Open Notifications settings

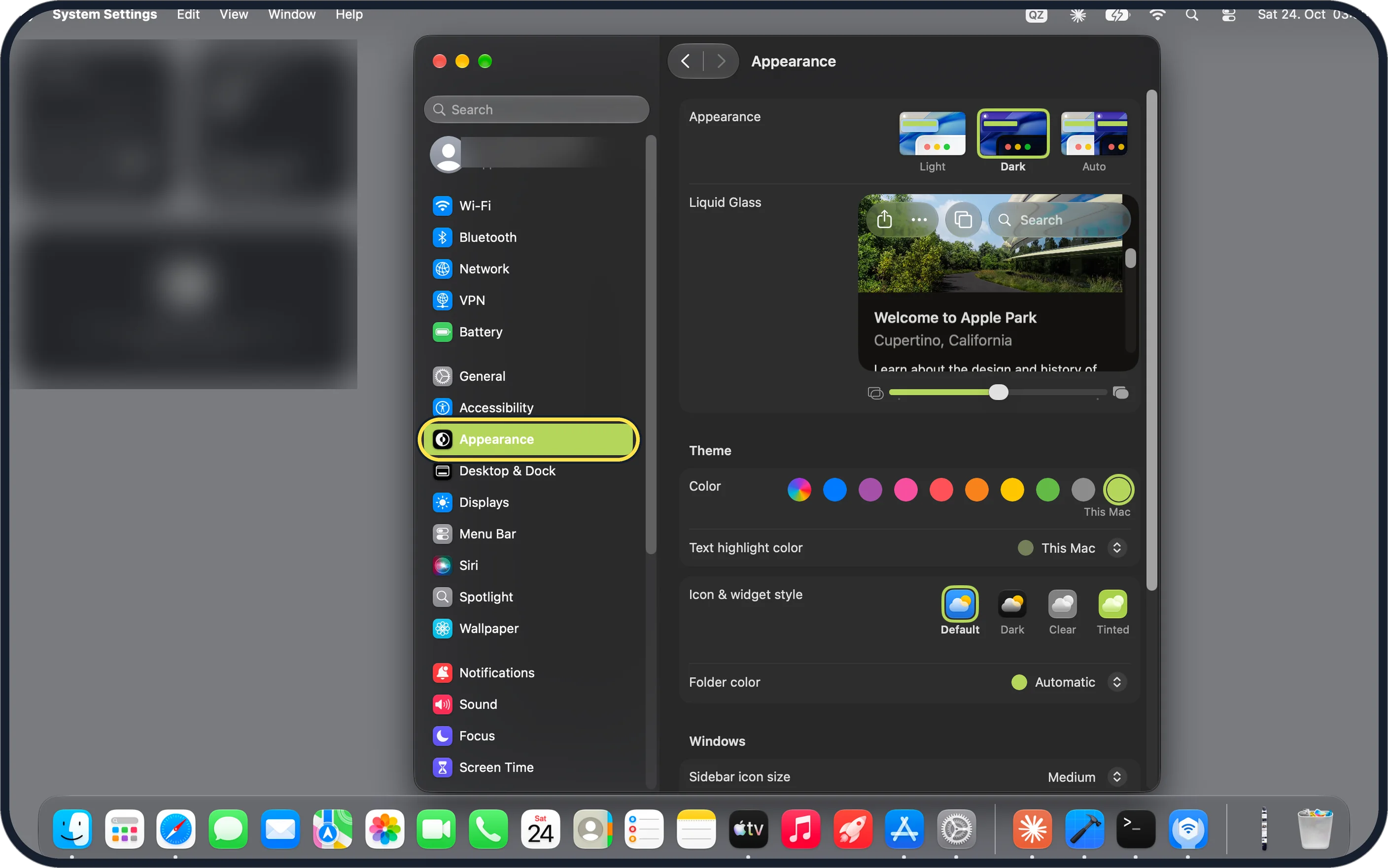point(528,673)
